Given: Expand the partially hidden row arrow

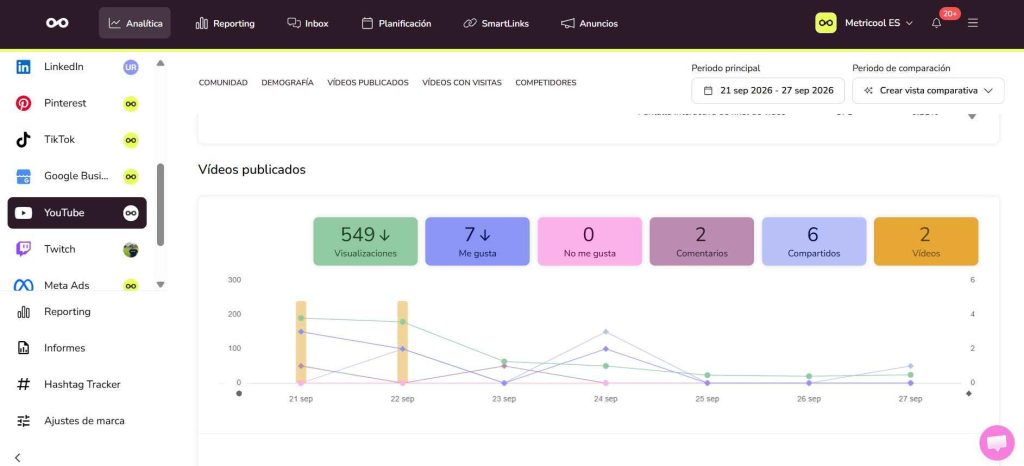Looking at the screenshot, I should [x=972, y=116].
